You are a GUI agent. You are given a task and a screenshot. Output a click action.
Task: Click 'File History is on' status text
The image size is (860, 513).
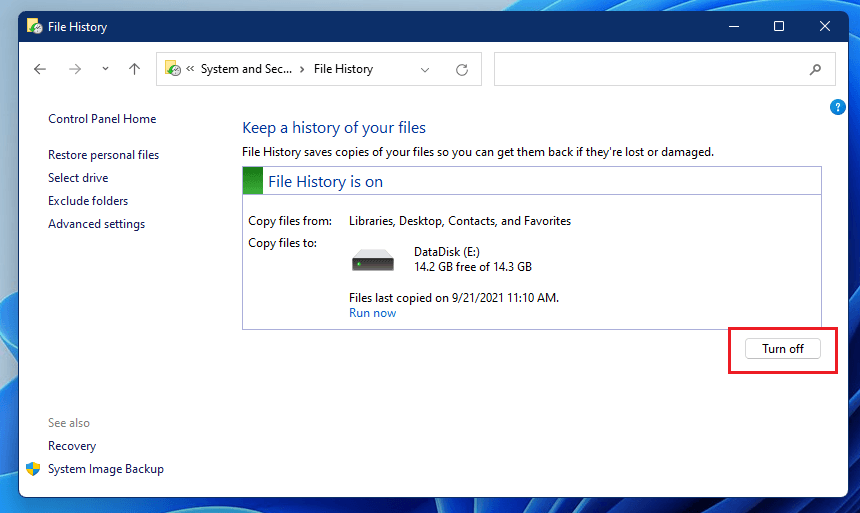click(325, 182)
